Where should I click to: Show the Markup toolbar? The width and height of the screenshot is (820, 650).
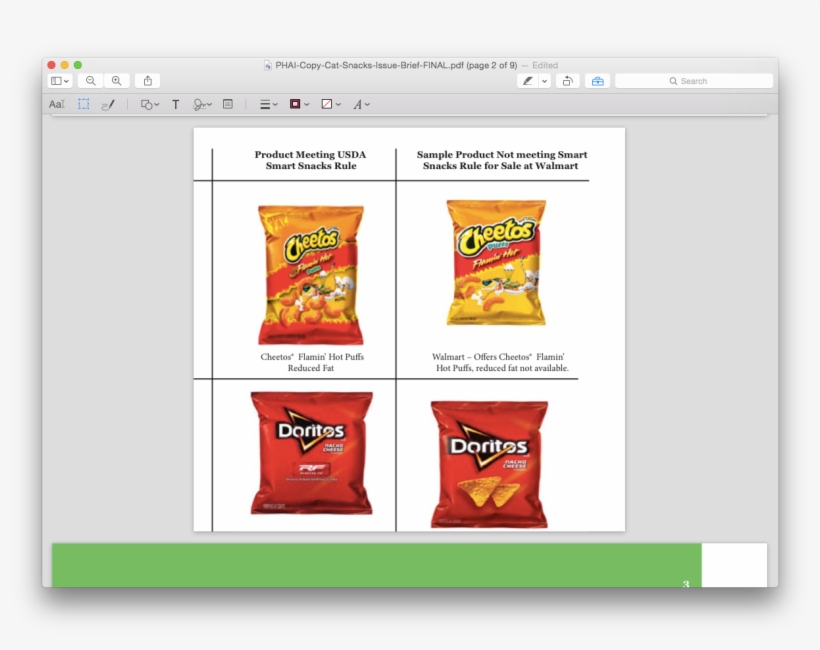[596, 80]
